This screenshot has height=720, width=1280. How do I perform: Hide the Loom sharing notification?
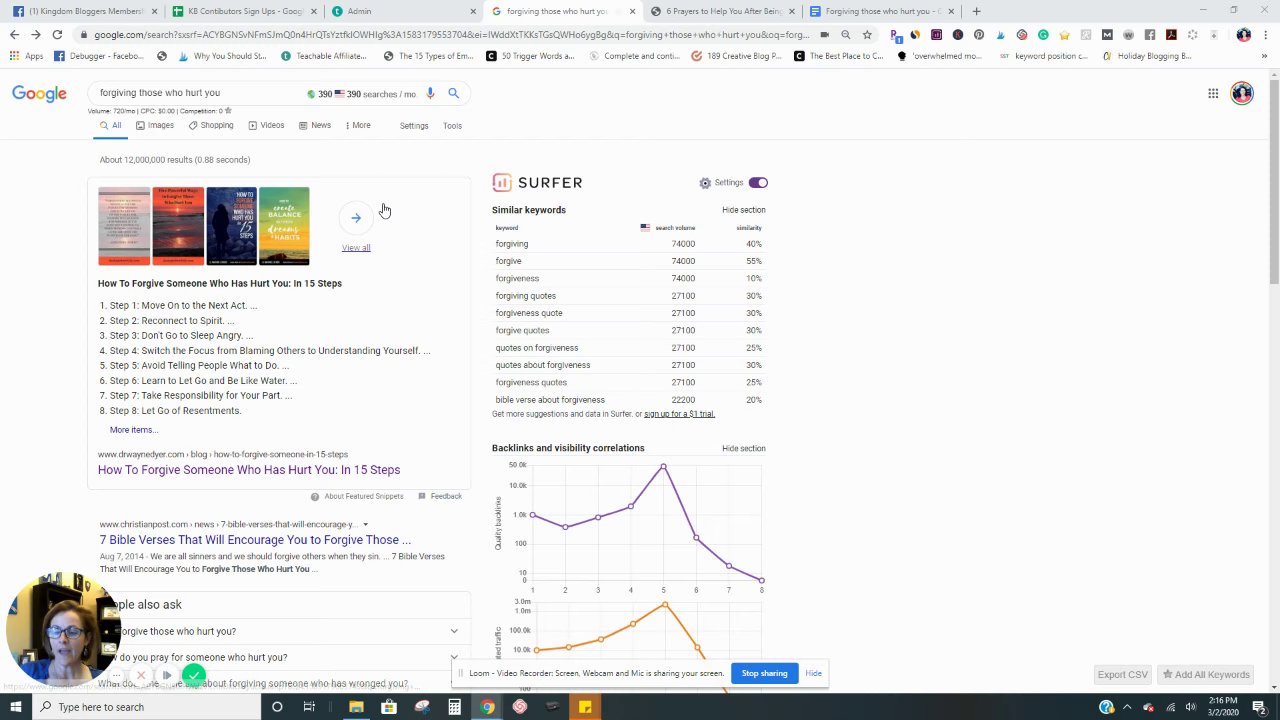coord(814,673)
